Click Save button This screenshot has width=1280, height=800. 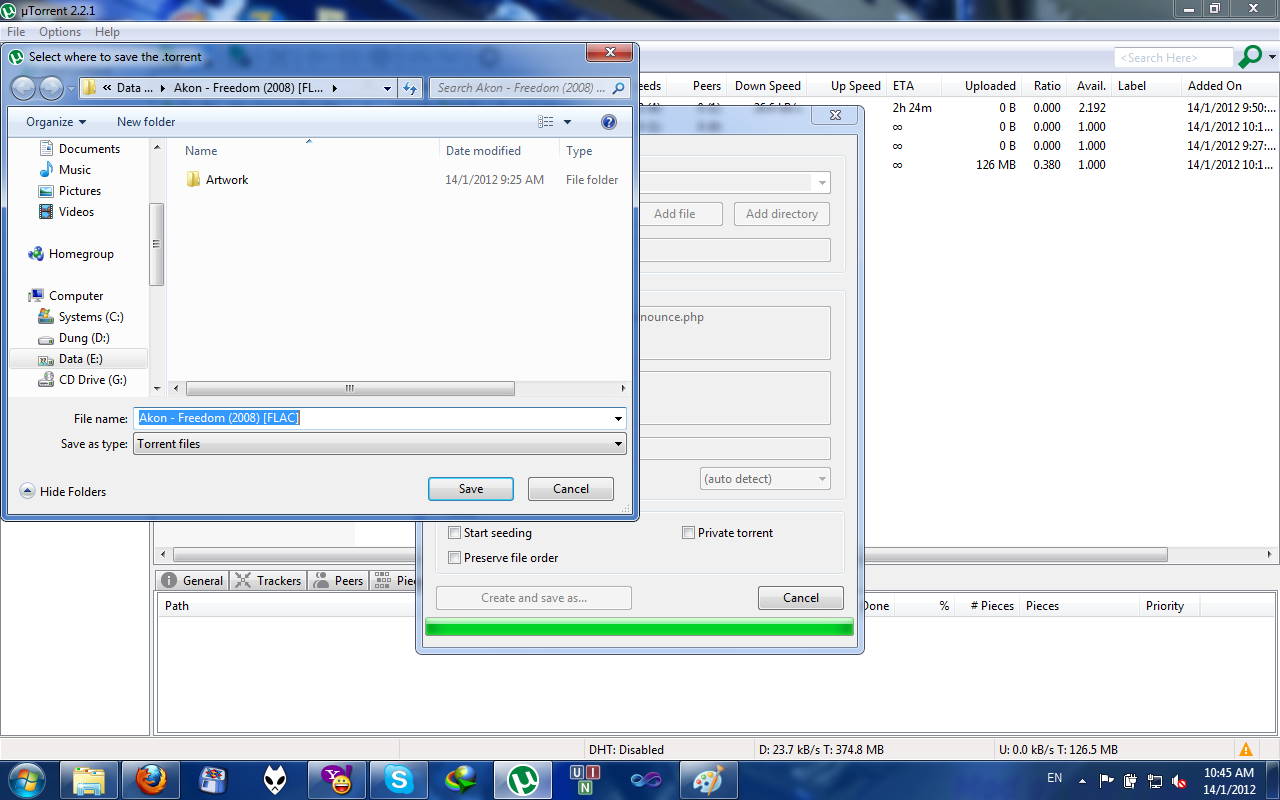471,489
